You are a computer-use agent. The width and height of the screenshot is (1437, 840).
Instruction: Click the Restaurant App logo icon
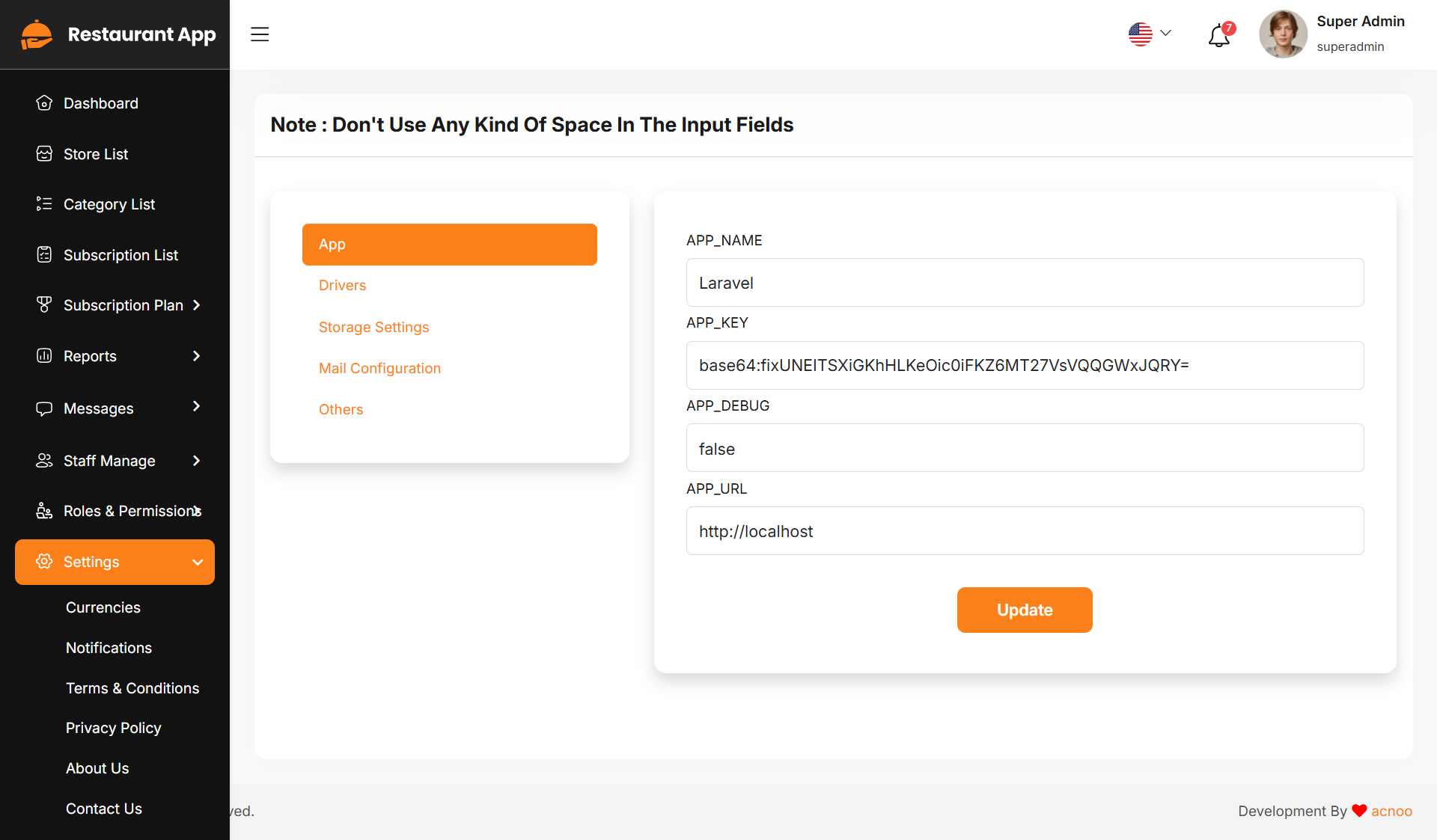tap(37, 34)
